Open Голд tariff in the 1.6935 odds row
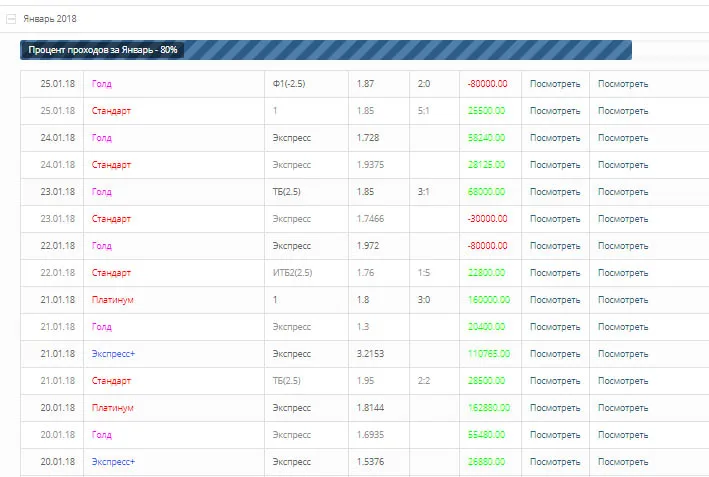709x477 pixels. pos(102,435)
